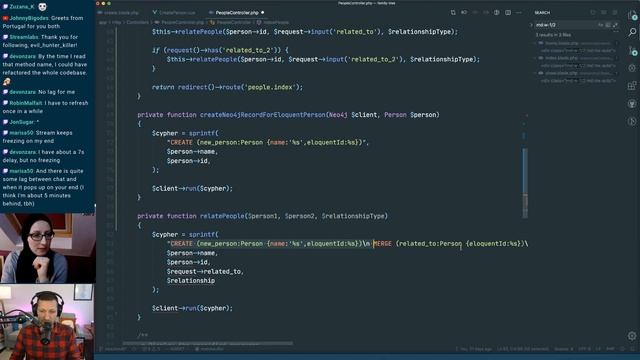
Task: Click the open changes icon in editor toolbar
Action: click(453, 13)
